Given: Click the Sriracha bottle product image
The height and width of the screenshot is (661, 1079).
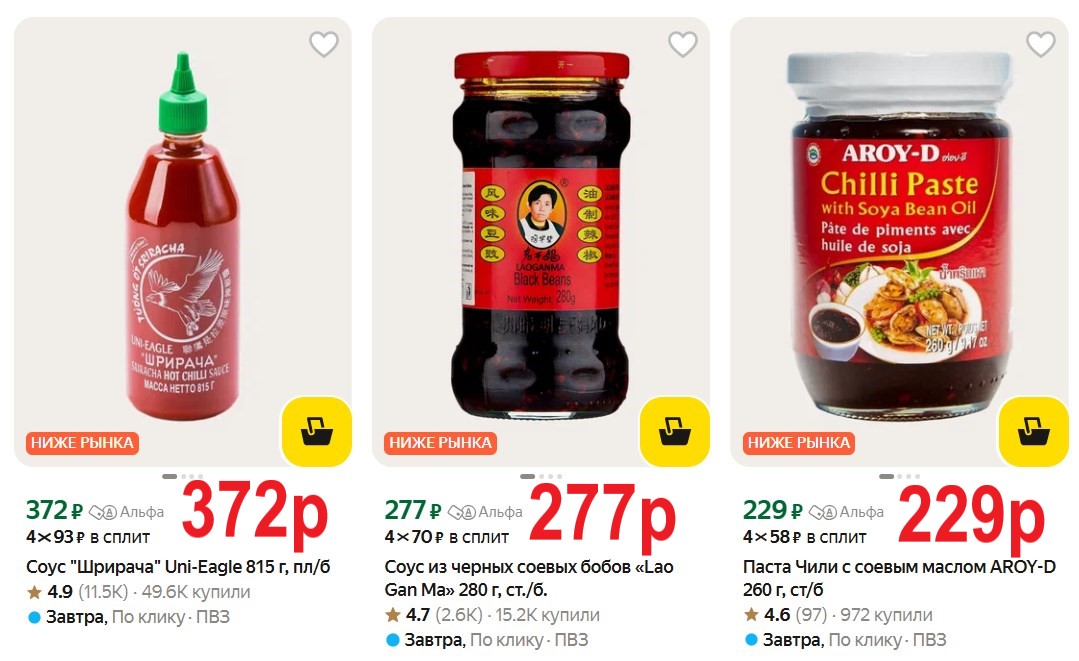Looking at the screenshot, I should (183, 236).
